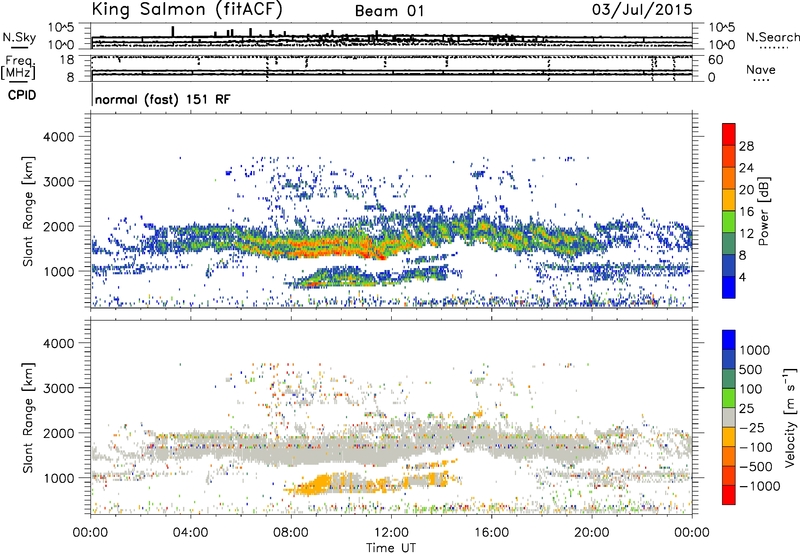This screenshot has height=554, width=800.
Task: Click 'Slant Range [km]' label of power panel
Action: (x=28, y=211)
